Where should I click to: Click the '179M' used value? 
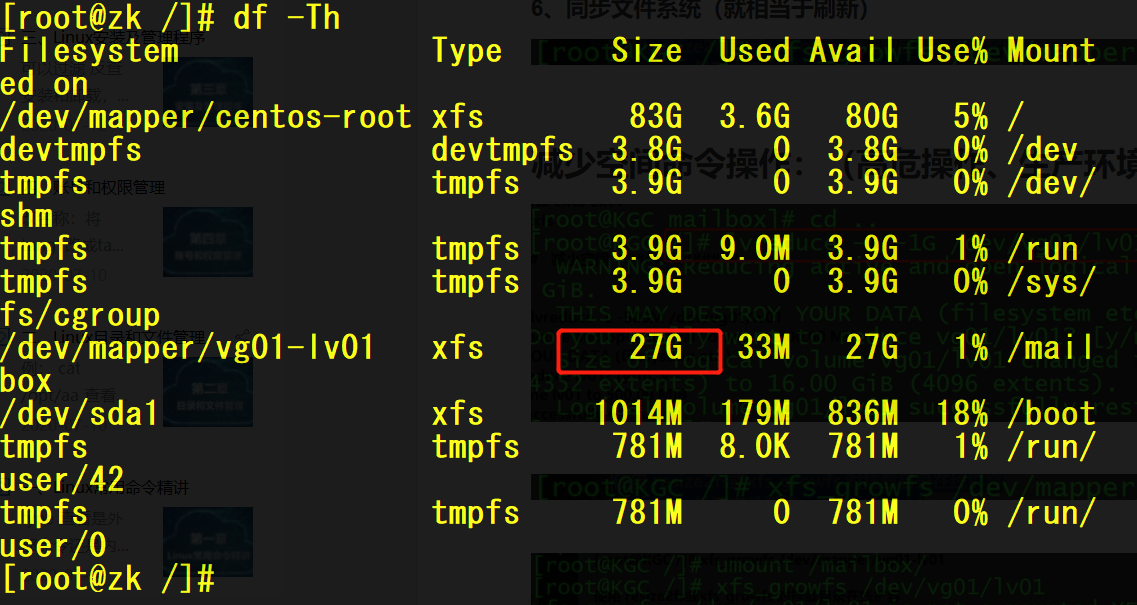click(x=754, y=414)
